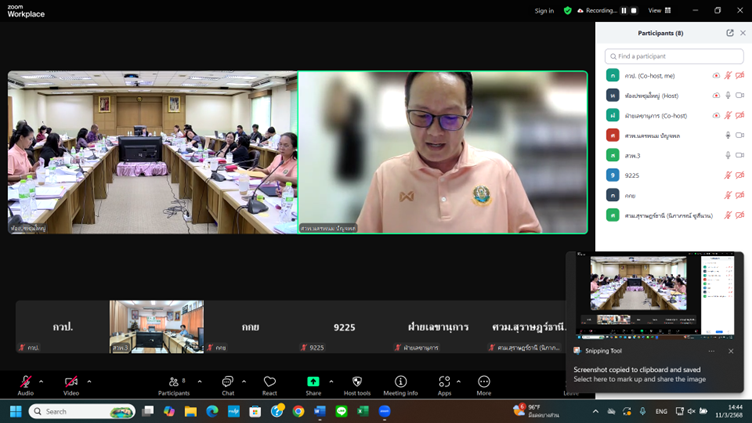Open Host tools shield menu
The image size is (752, 423).
click(x=357, y=385)
